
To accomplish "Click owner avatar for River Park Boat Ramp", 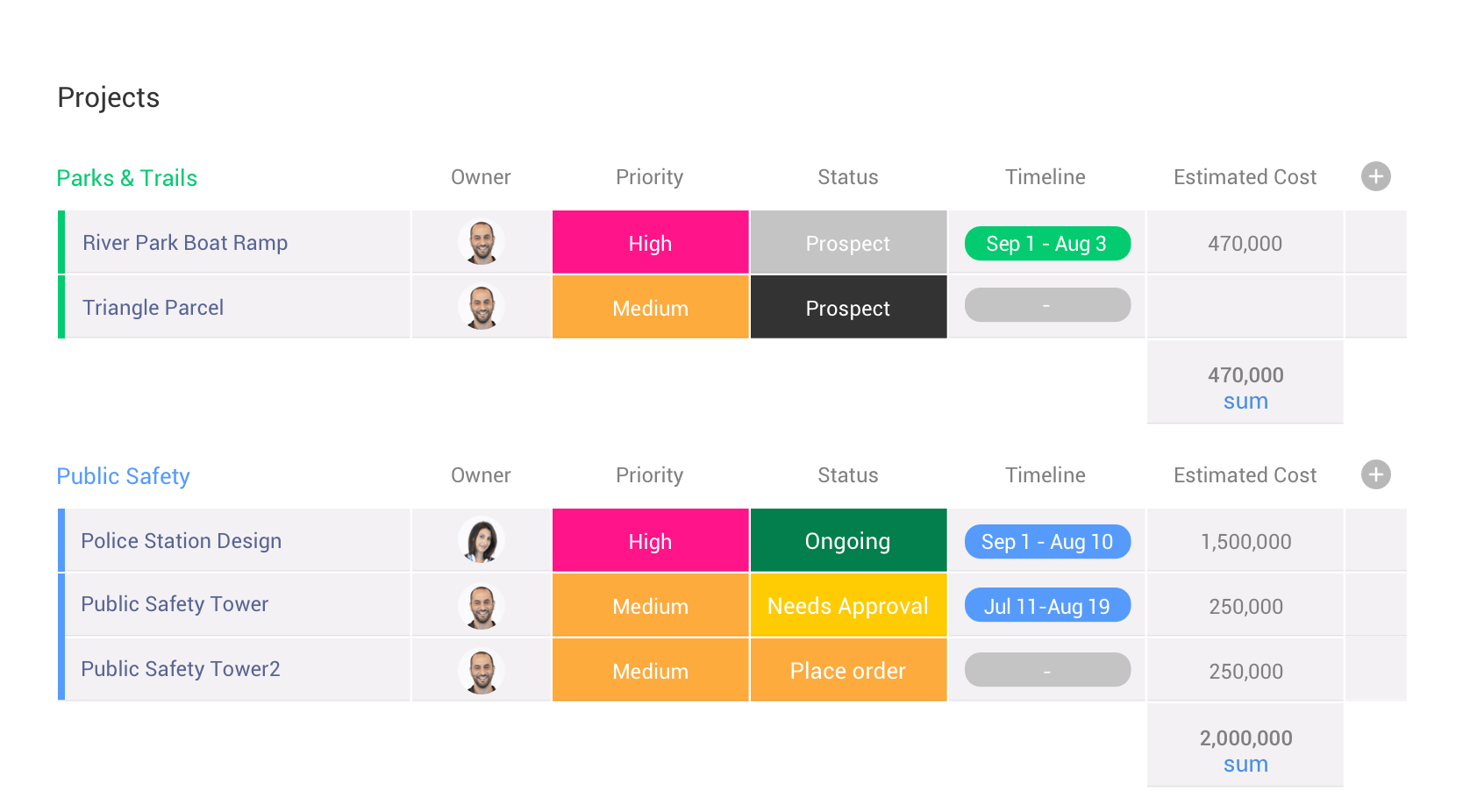I will pos(482,242).
